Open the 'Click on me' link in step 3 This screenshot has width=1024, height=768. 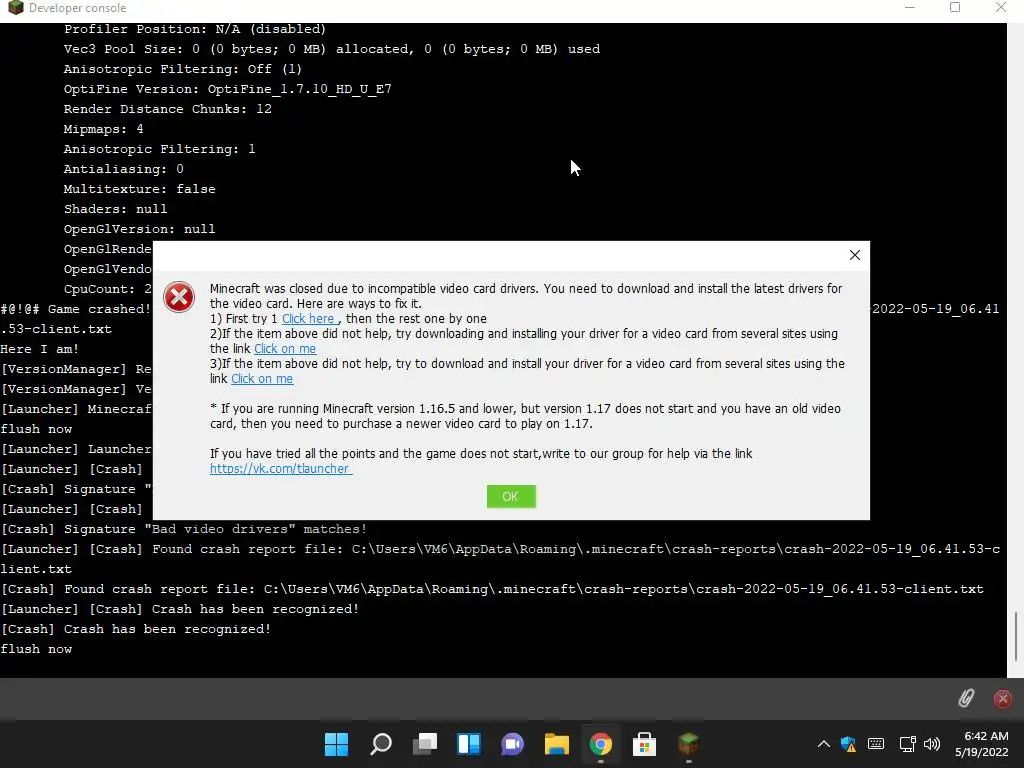(262, 379)
